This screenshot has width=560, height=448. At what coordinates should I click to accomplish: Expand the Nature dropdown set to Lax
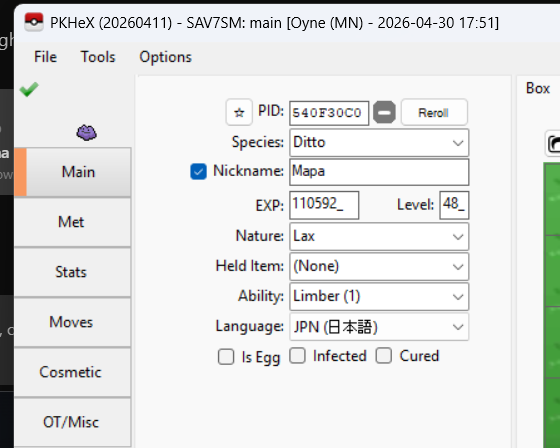(379, 237)
